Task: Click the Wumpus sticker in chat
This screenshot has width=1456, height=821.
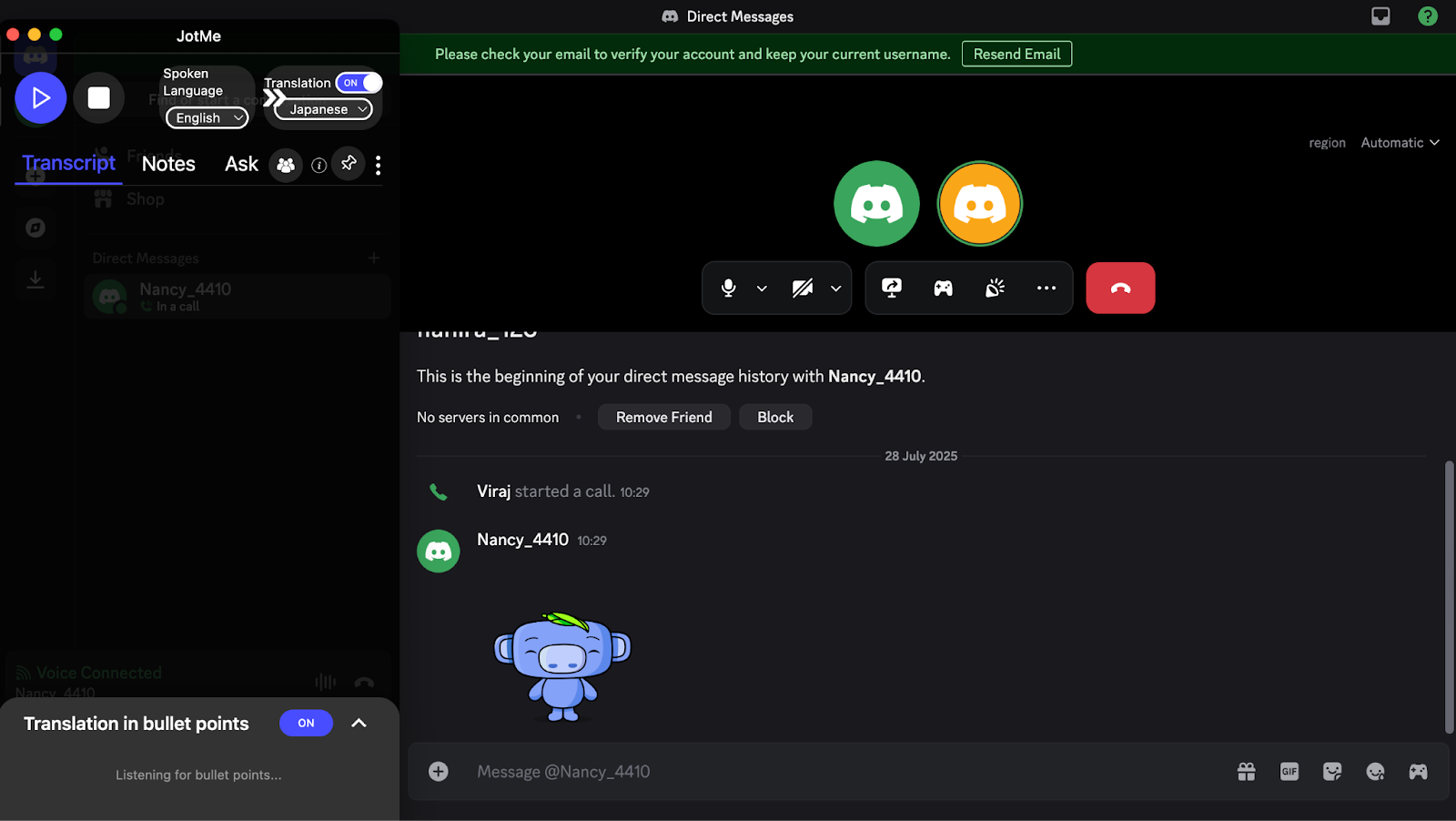Action: 562,666
